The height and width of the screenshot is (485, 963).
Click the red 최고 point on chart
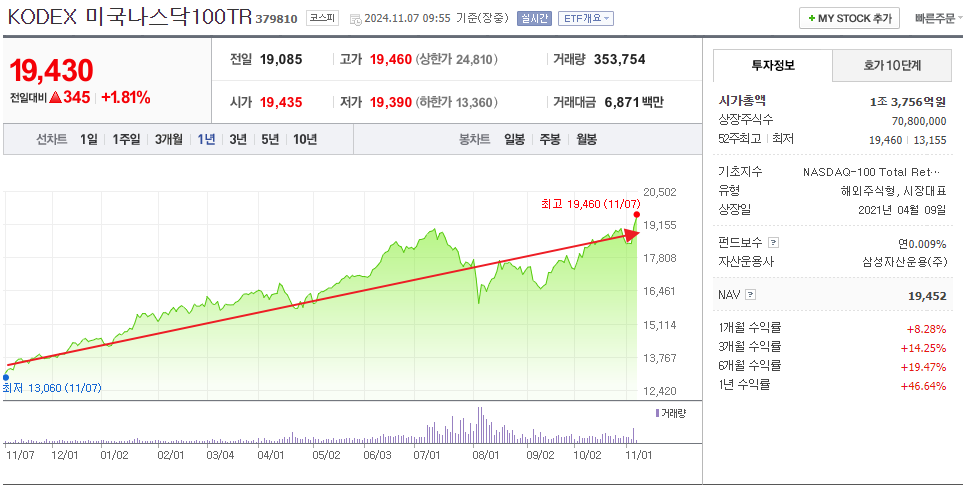(637, 215)
